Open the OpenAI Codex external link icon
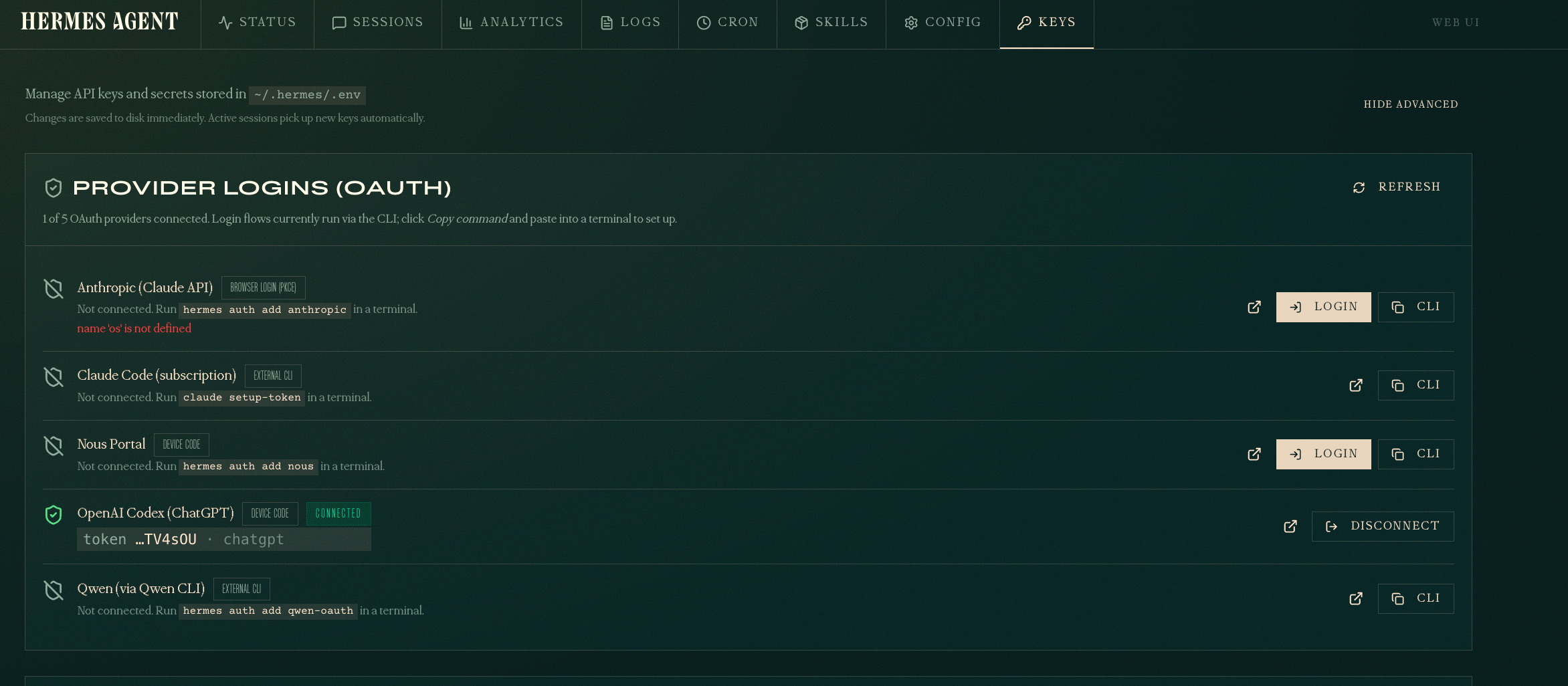 (x=1290, y=526)
